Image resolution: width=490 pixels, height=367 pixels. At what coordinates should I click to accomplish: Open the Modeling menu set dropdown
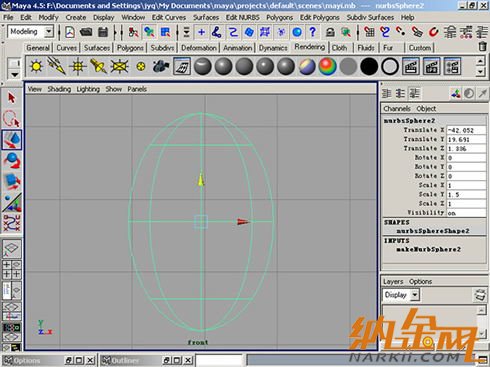(x=49, y=32)
